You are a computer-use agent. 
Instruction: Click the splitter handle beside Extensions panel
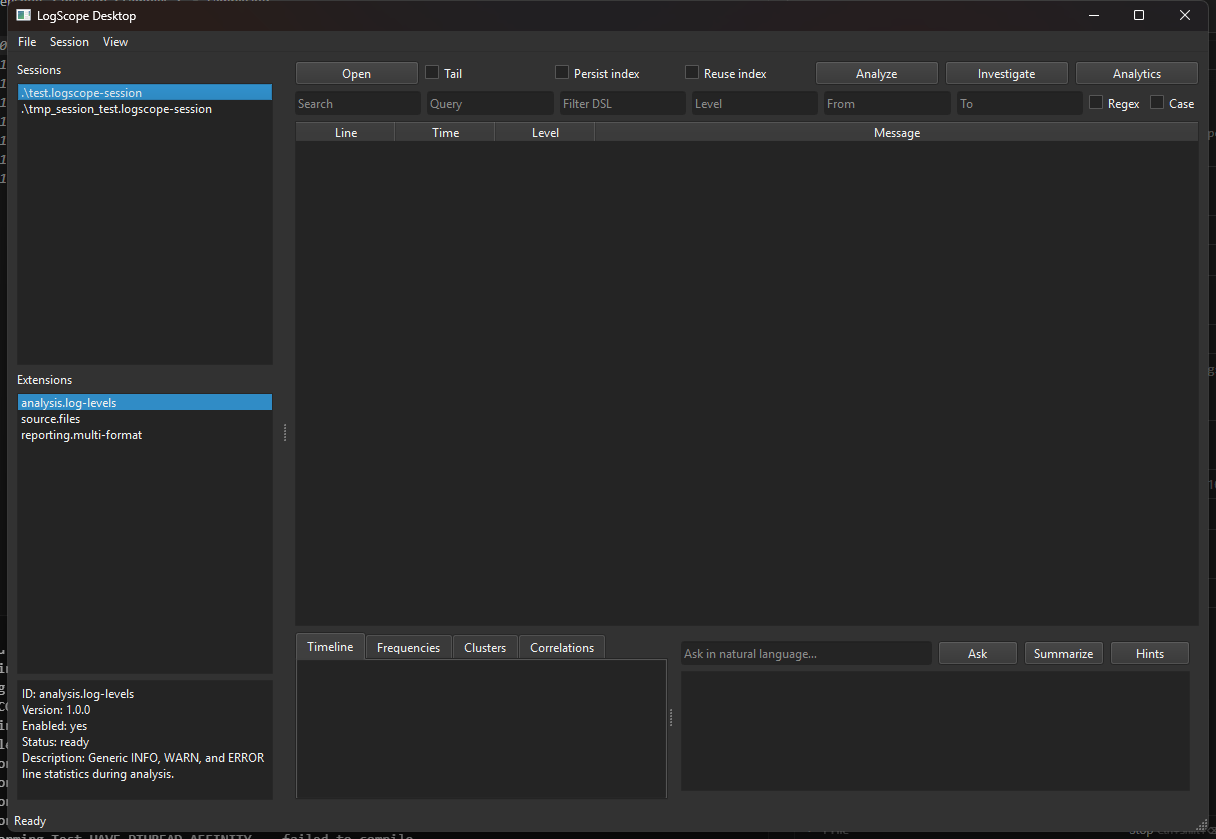[284, 432]
